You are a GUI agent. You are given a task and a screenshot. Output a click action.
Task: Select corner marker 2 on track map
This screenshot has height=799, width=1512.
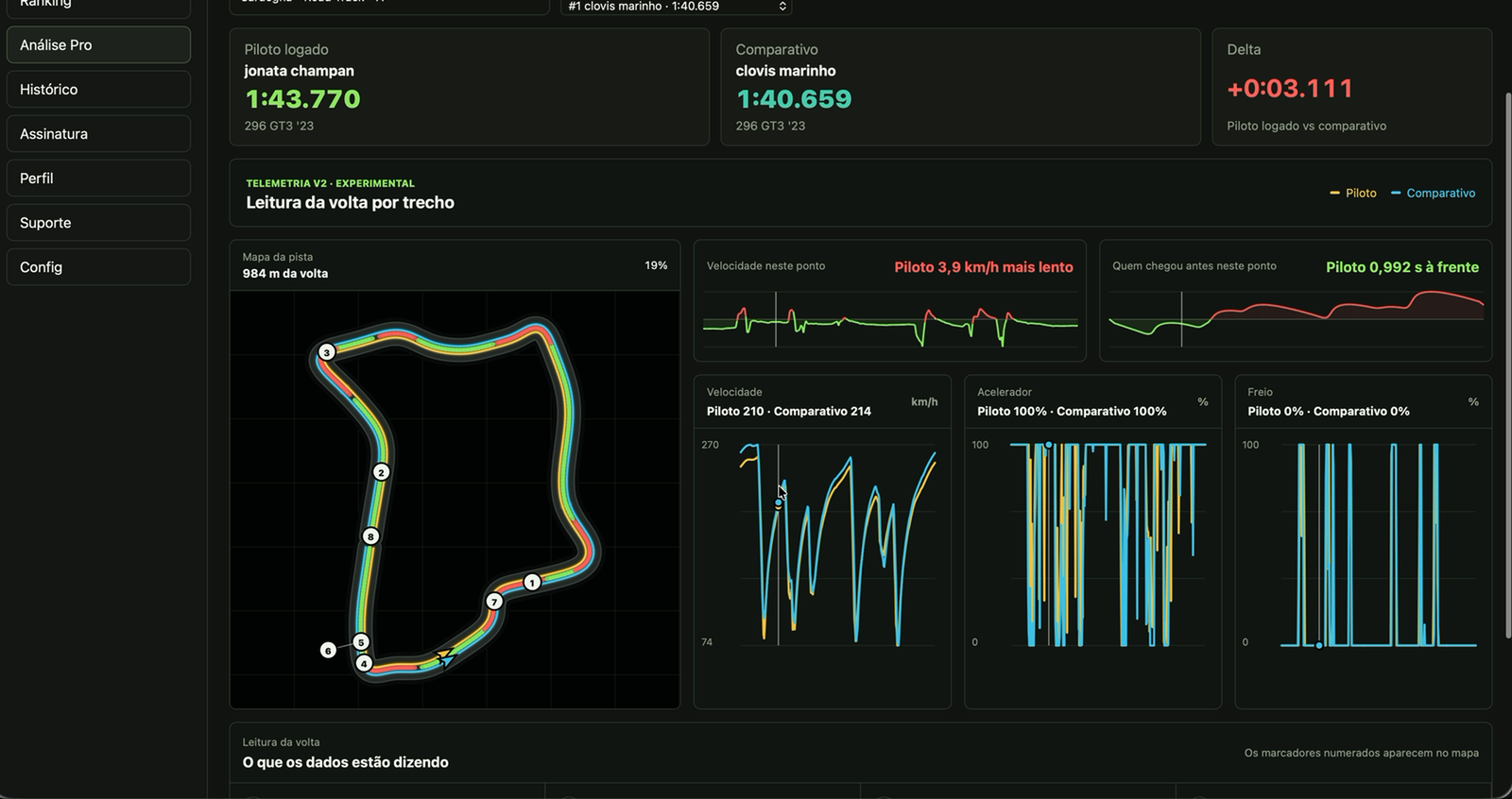coord(381,472)
